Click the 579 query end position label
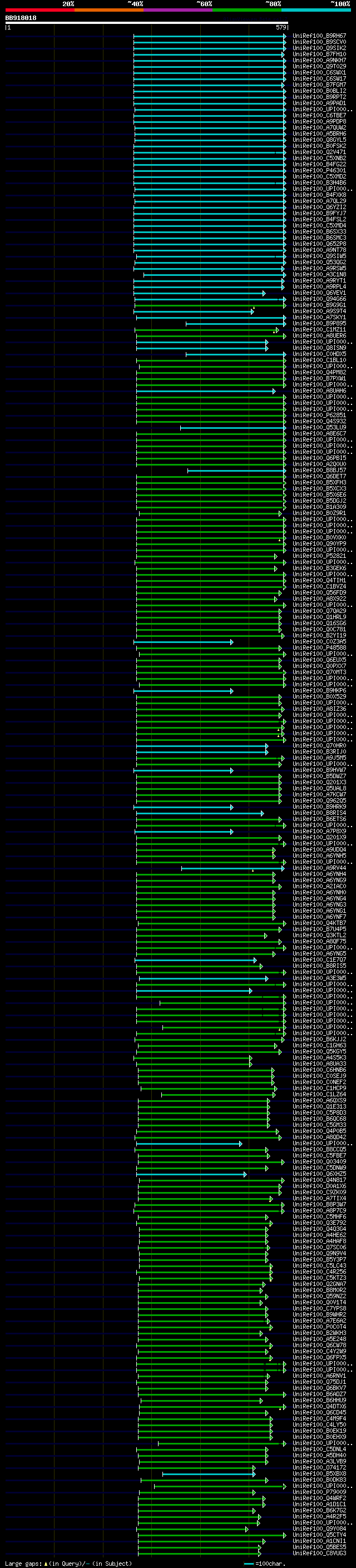The image size is (356, 1568). pos(281,27)
